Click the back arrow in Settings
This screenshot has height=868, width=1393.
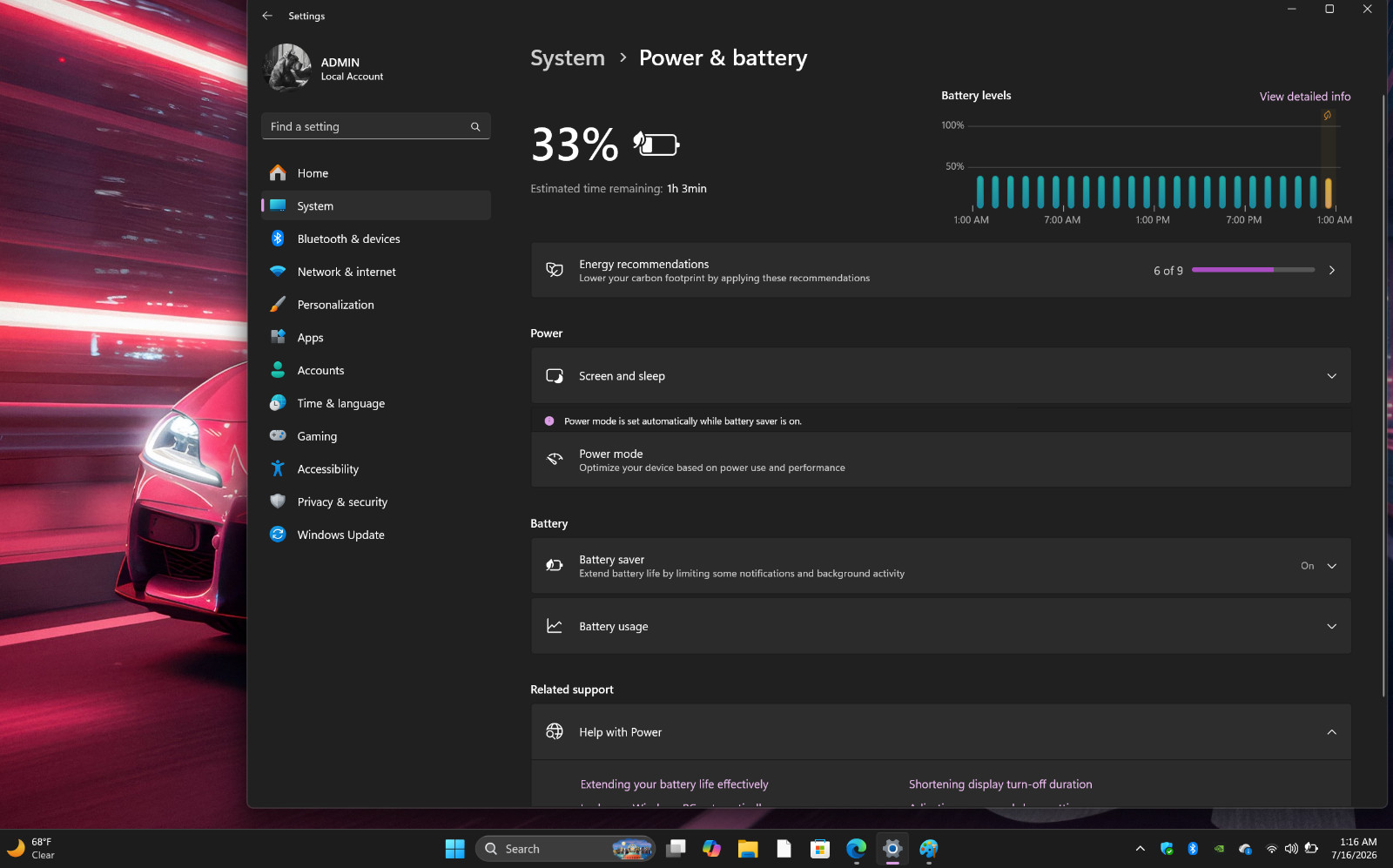(267, 16)
